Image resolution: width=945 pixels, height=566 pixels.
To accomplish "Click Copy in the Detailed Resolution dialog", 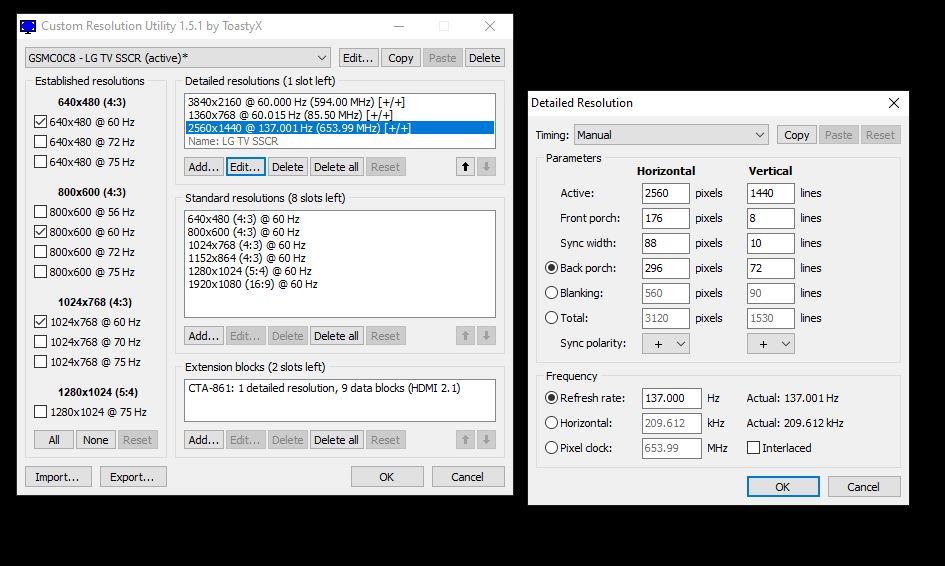I will (x=797, y=135).
